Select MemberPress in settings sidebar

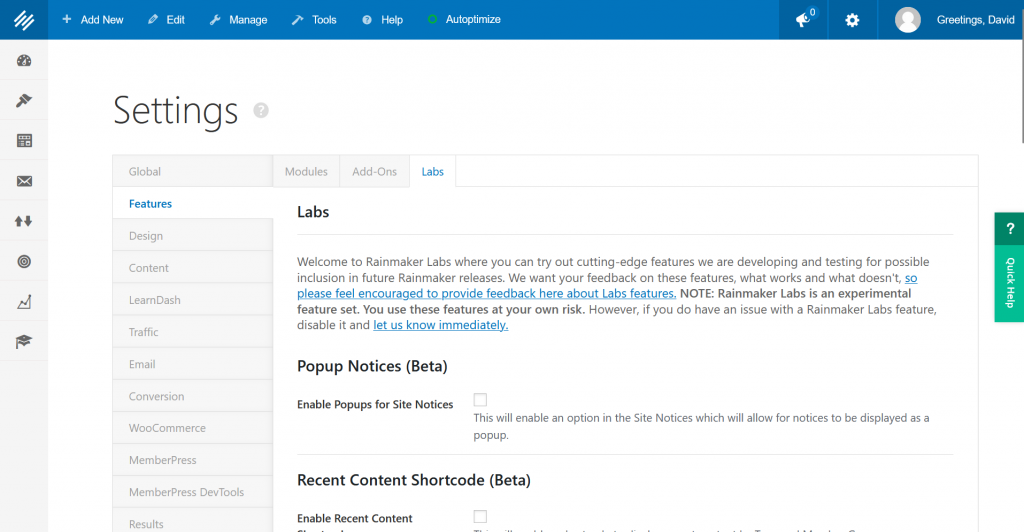pyautogui.click(x=193, y=460)
